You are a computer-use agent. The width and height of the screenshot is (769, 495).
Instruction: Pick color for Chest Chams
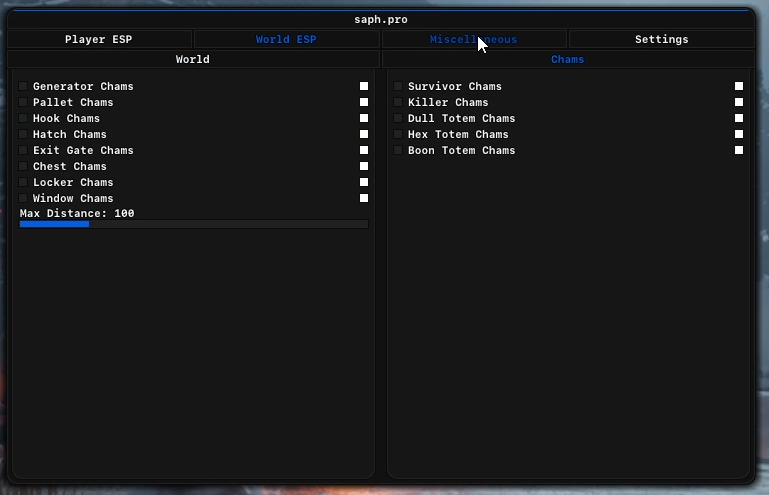tap(364, 166)
